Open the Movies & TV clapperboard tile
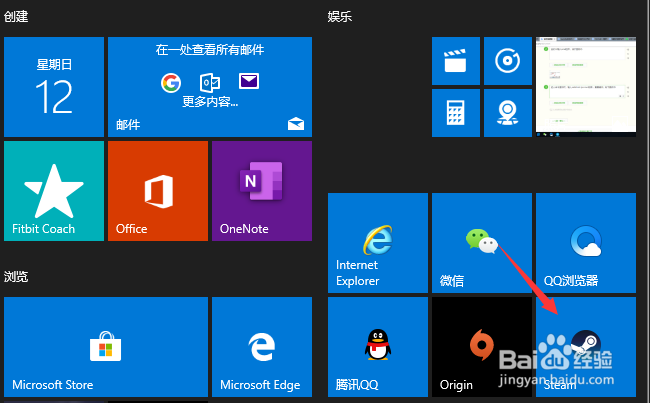Image resolution: width=650 pixels, height=403 pixels. click(x=456, y=61)
